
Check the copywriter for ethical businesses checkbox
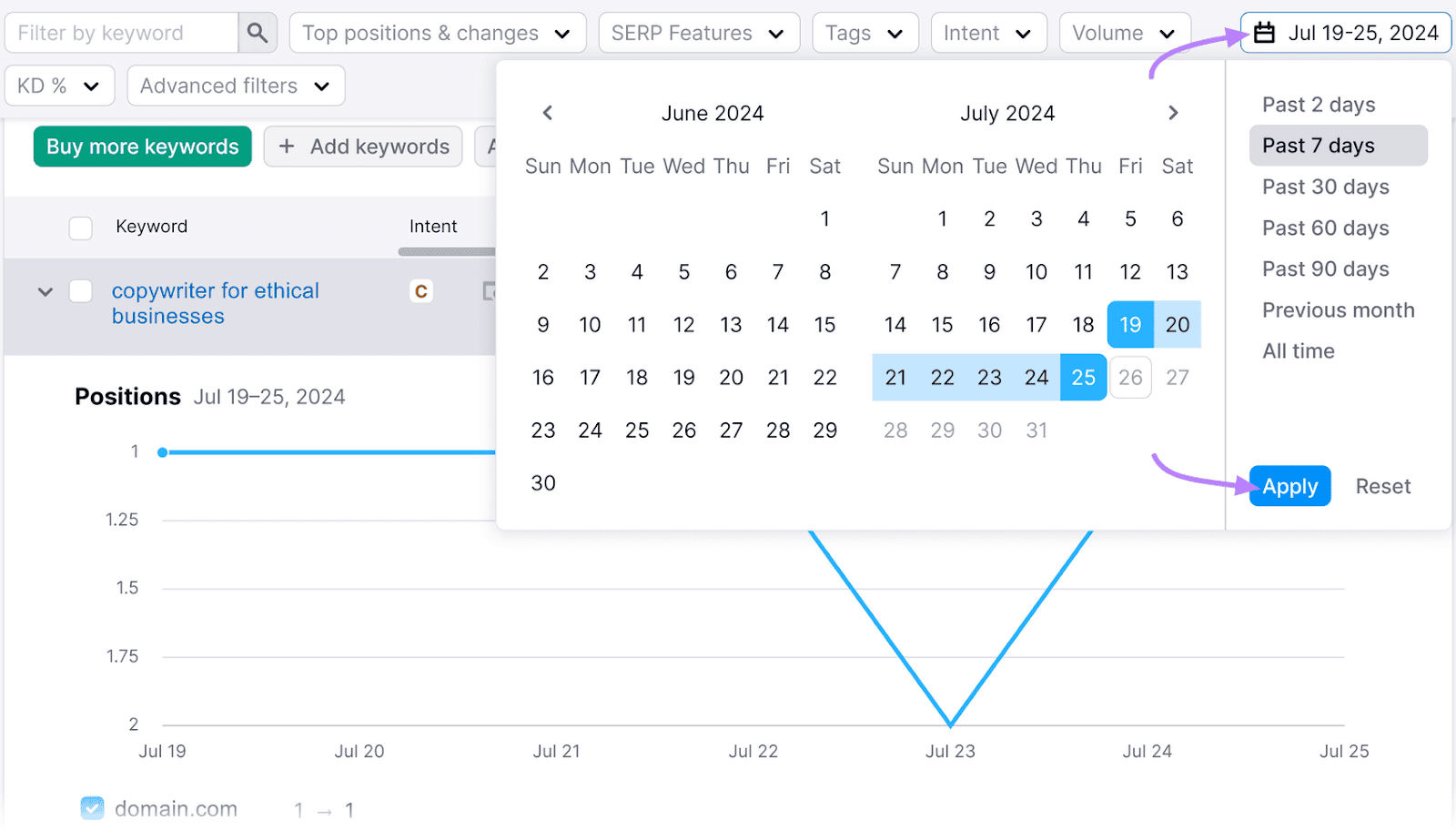click(x=80, y=291)
